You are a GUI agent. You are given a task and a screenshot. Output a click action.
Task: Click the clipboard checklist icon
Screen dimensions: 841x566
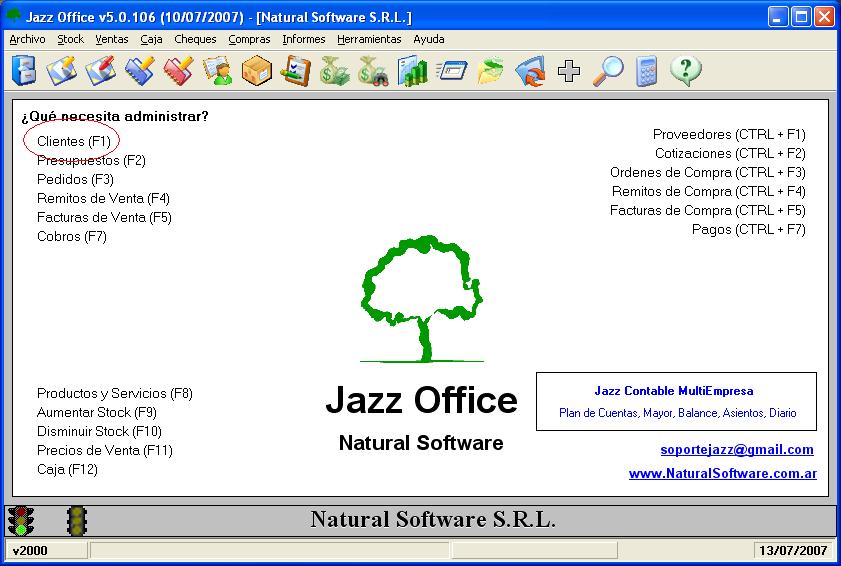click(296, 70)
